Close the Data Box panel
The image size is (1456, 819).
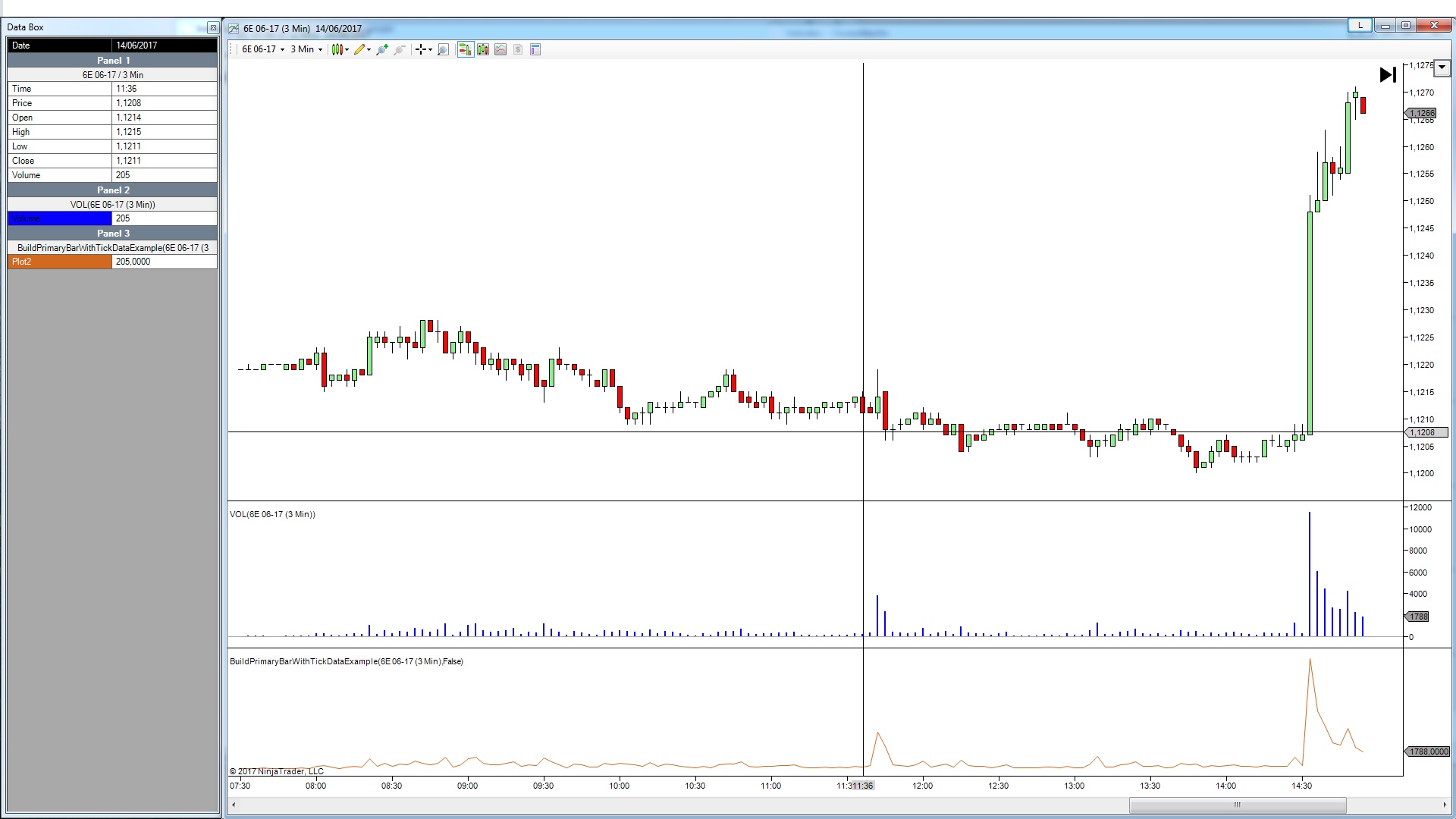(x=213, y=27)
